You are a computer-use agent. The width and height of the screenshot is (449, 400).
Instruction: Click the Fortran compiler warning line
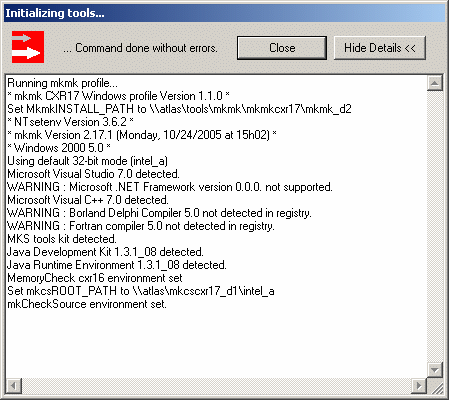(x=141, y=226)
